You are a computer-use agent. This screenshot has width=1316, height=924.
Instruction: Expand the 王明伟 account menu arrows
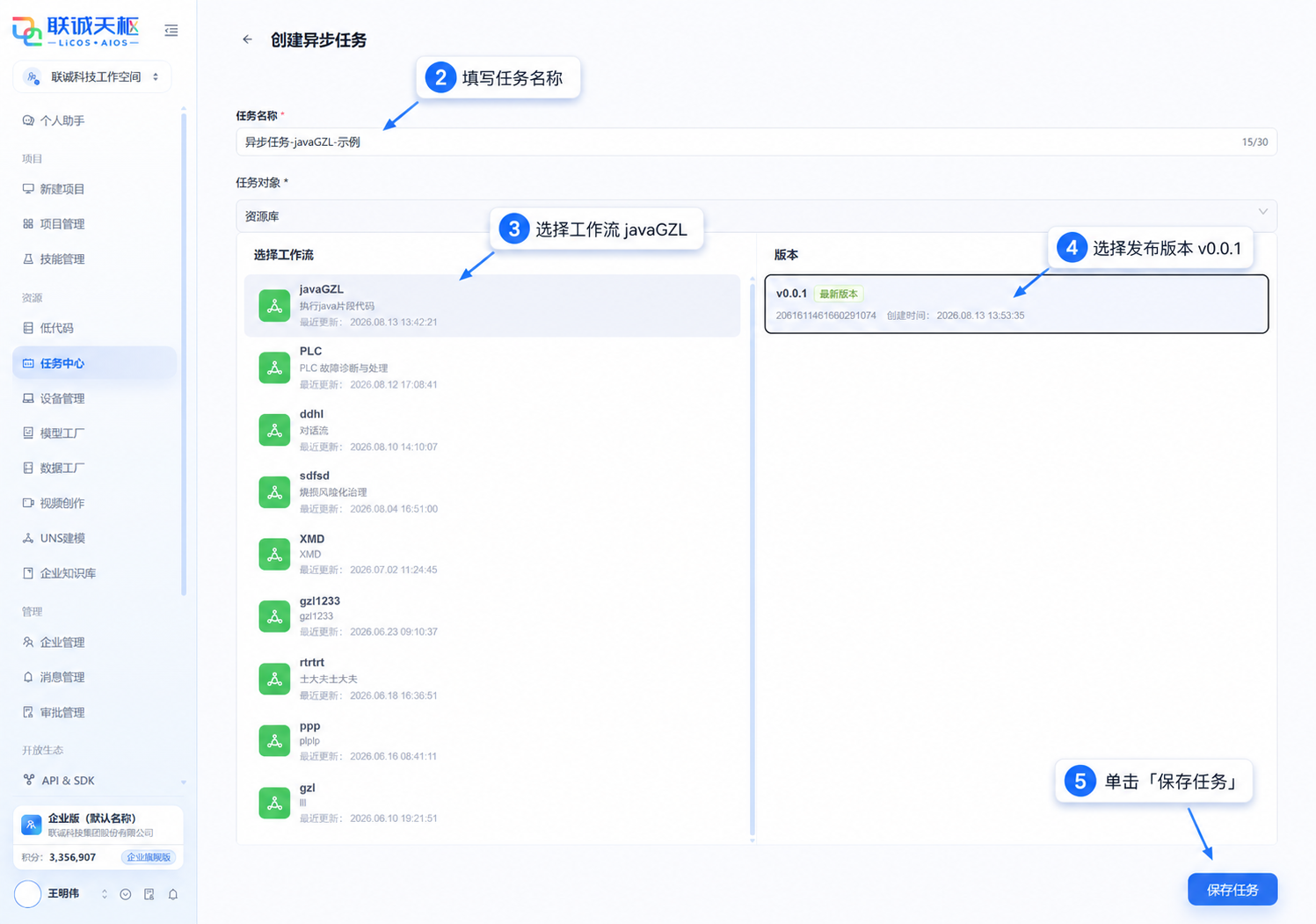pos(105,894)
